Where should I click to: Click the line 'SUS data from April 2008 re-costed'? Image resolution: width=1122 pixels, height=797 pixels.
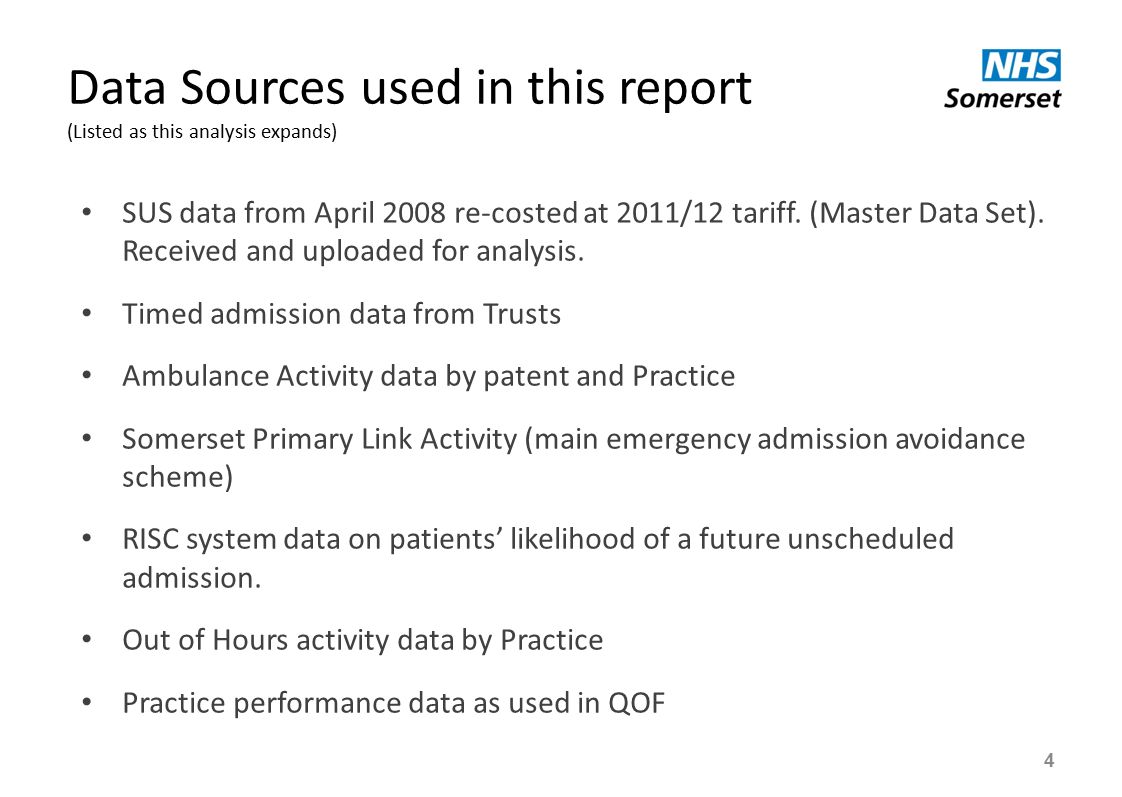tap(583, 213)
